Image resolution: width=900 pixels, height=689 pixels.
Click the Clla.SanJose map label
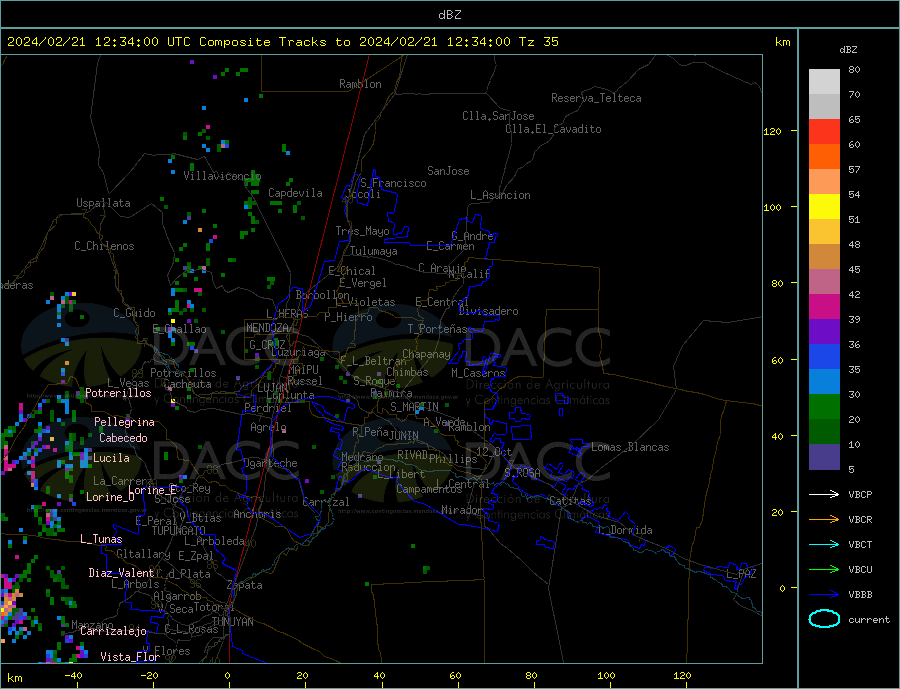tap(498, 116)
